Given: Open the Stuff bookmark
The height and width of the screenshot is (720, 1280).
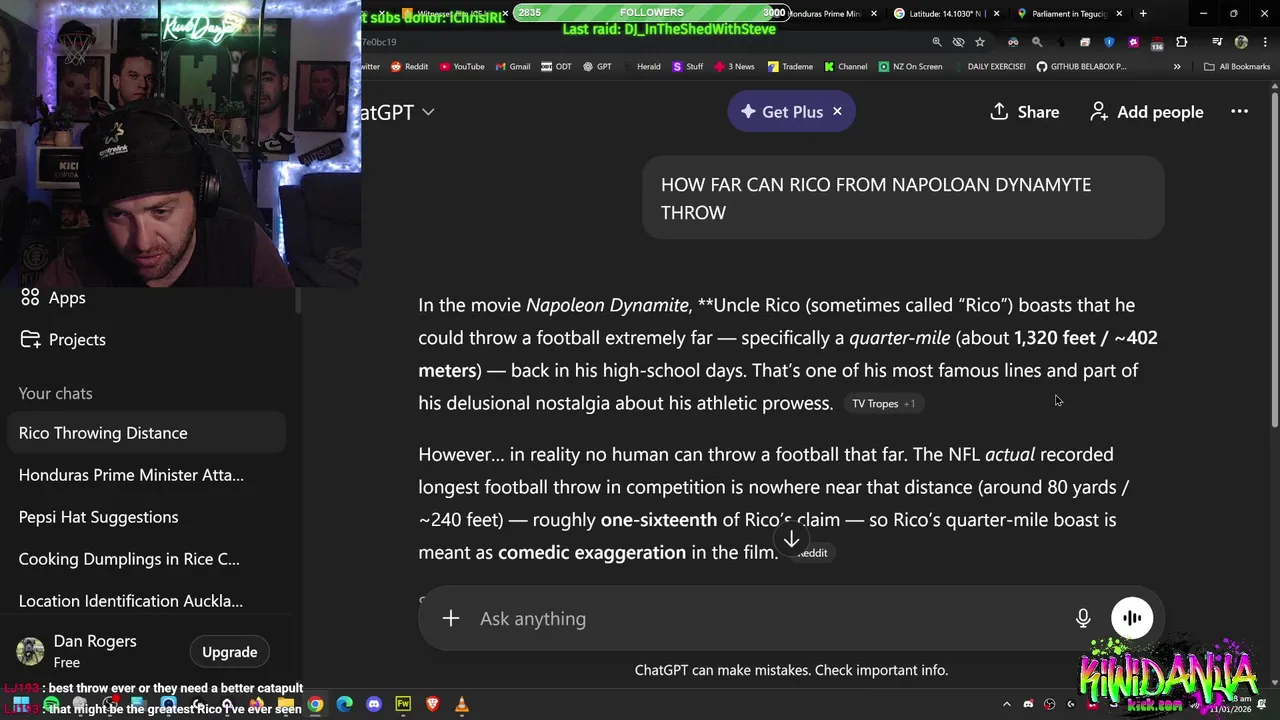Looking at the screenshot, I should point(688,67).
